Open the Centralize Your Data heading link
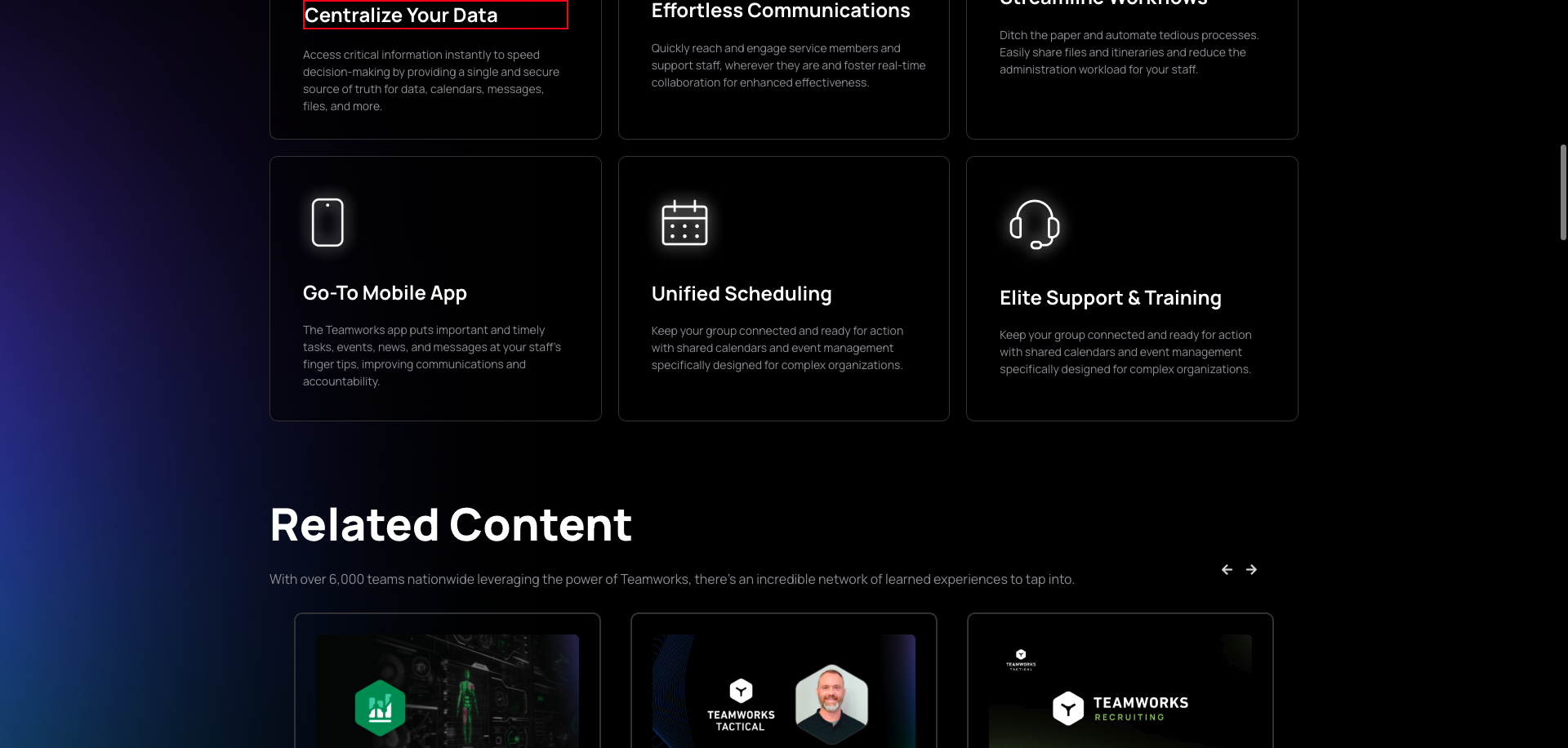Viewport: 1568px width, 748px height. coord(401,15)
